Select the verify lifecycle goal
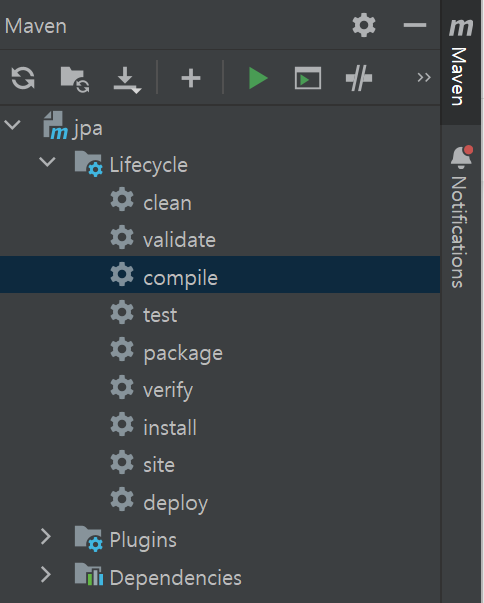Image resolution: width=484 pixels, height=603 pixels. 168,391
